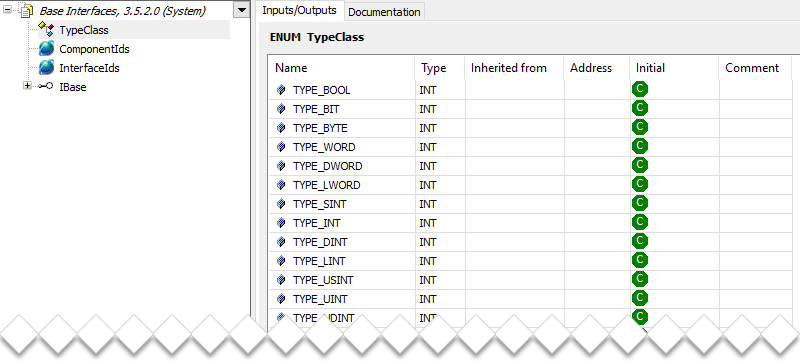
Task: Click the Address column header
Action: click(596, 68)
